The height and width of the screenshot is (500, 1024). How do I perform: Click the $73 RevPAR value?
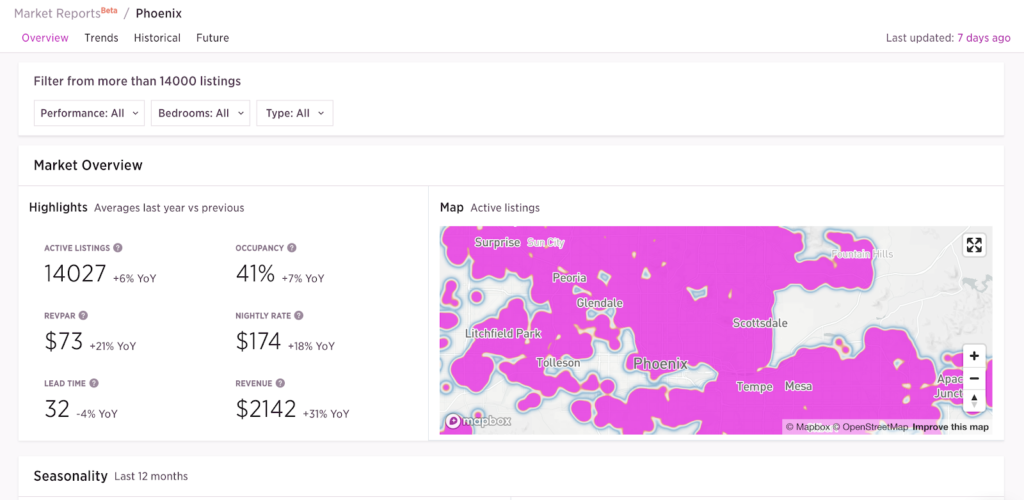[x=63, y=341]
